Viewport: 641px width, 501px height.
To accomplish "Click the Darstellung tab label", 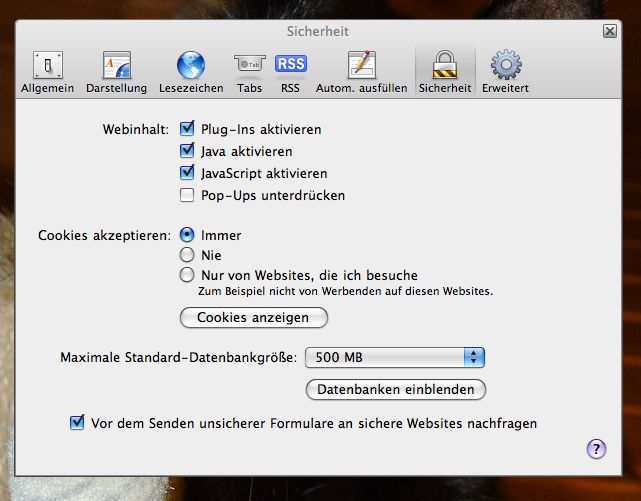I will click(x=117, y=89).
